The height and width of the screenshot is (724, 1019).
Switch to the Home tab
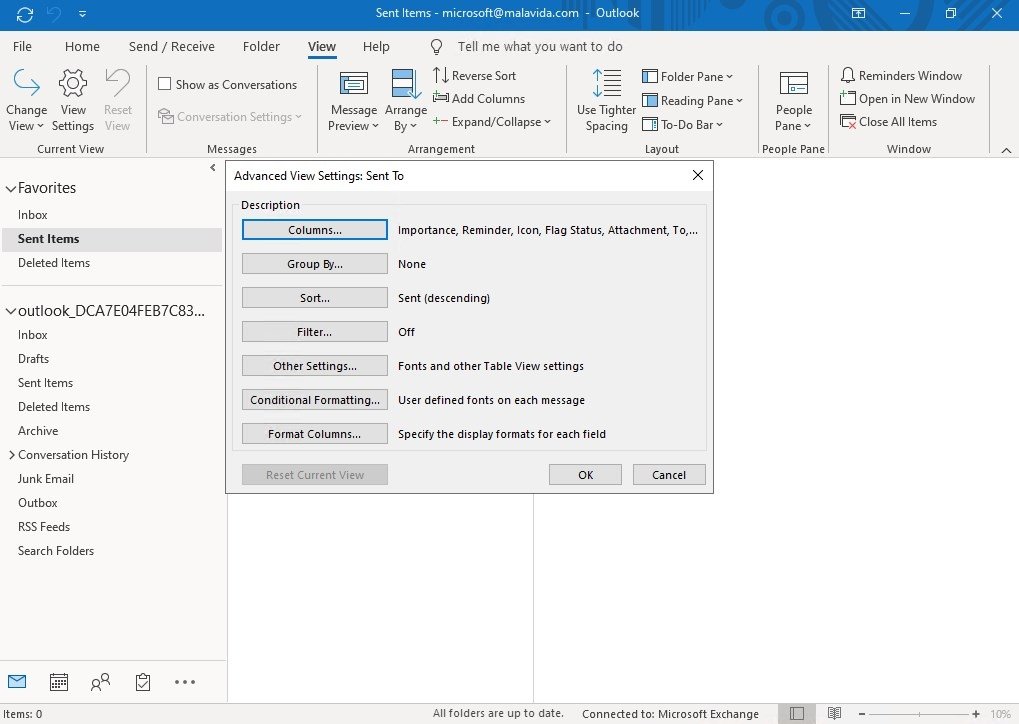tap(83, 47)
